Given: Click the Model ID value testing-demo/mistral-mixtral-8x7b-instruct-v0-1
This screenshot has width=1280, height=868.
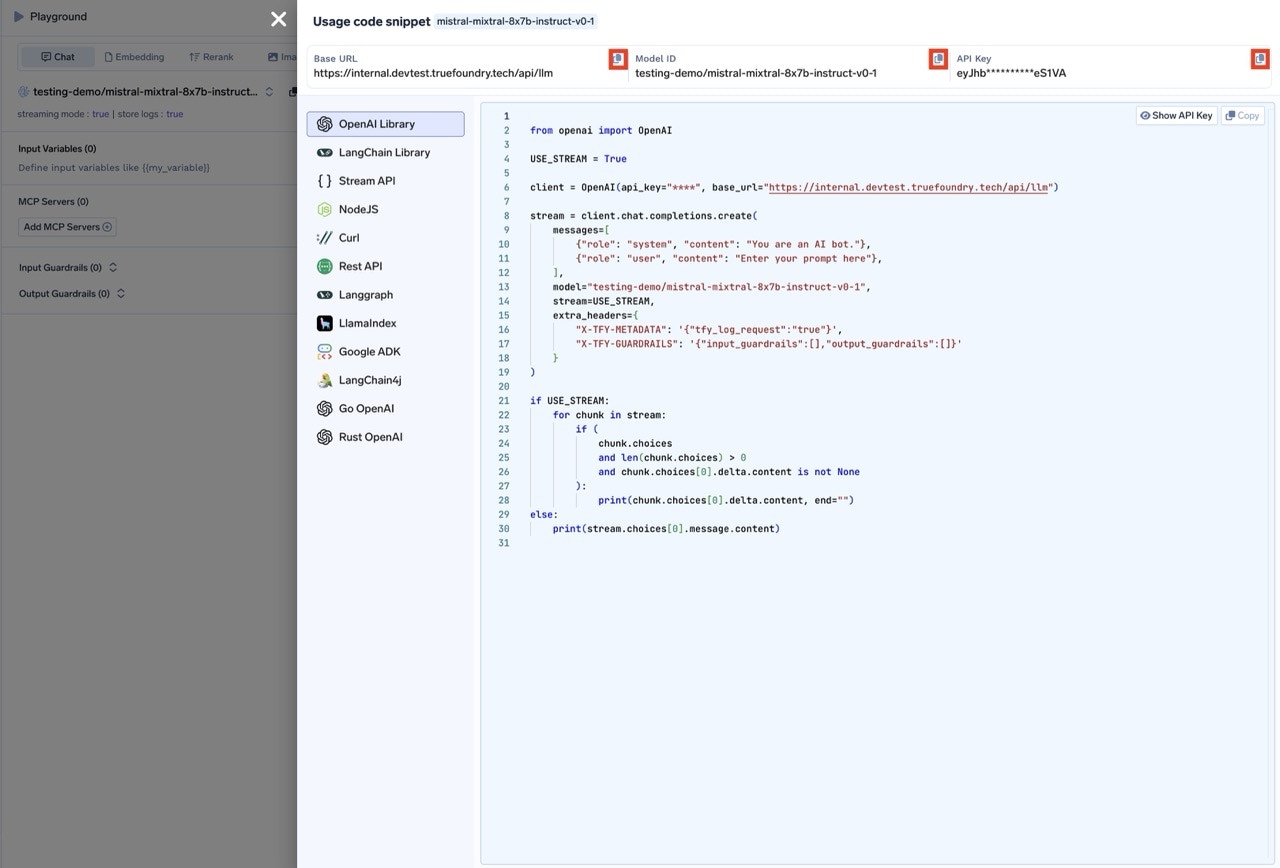Looking at the screenshot, I should [756, 73].
